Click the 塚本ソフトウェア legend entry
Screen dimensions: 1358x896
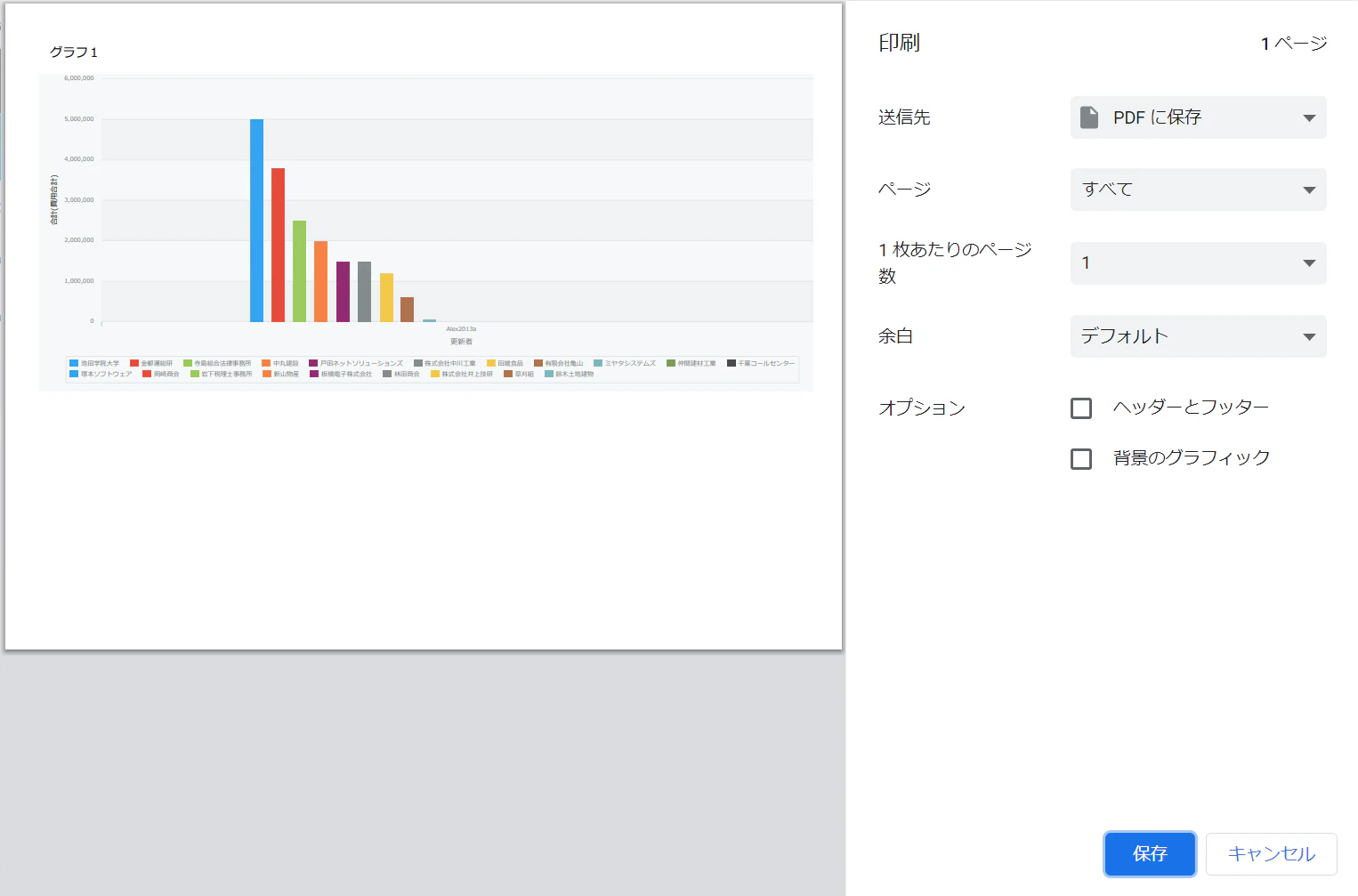(x=101, y=374)
